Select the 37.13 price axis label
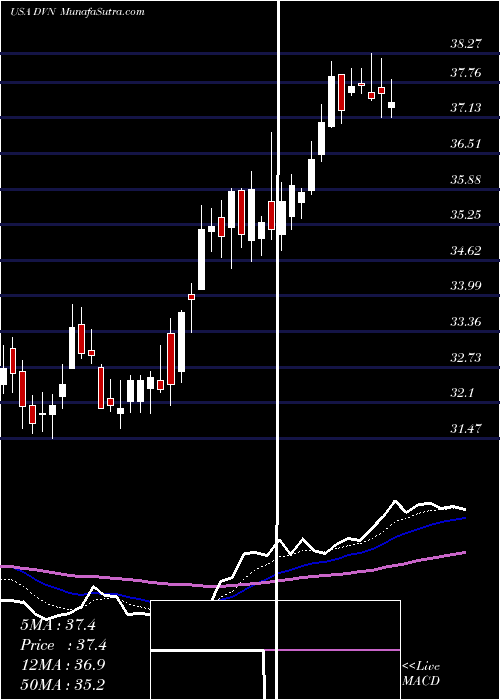The image size is (500, 700). coord(466,108)
